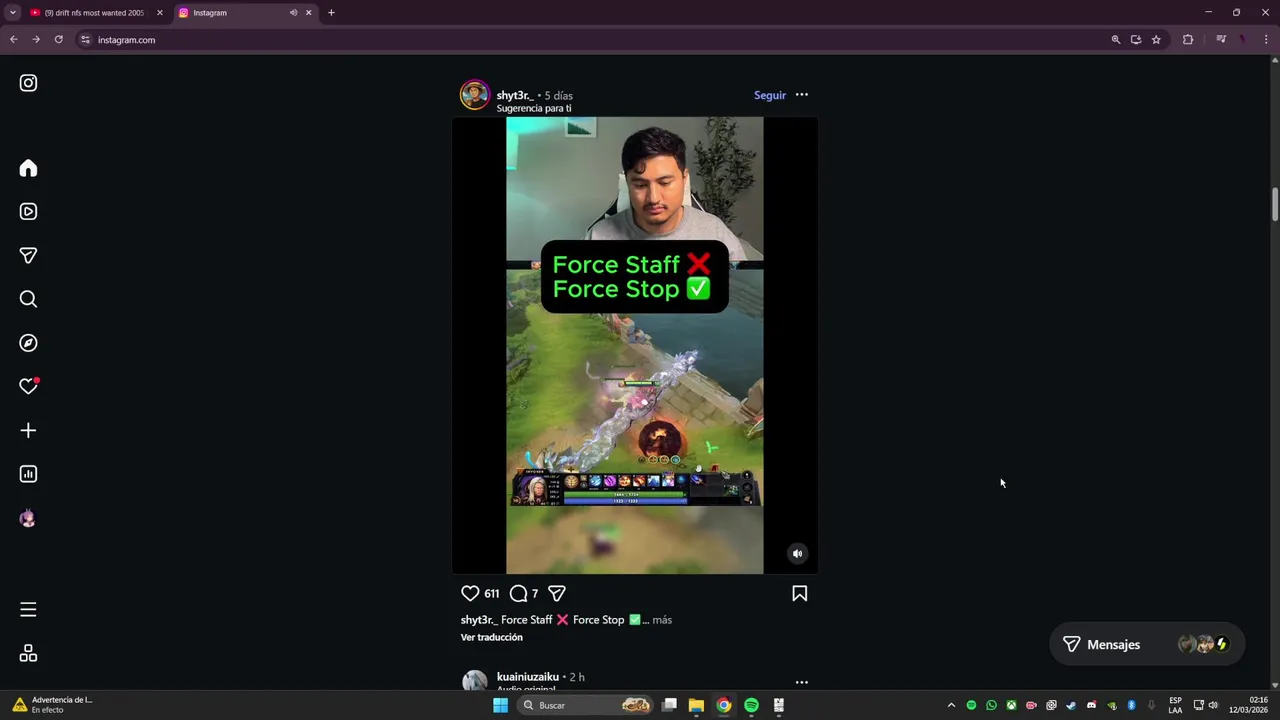1280x720 pixels.
Task: Expand the caption with 'más'
Action: (x=662, y=620)
